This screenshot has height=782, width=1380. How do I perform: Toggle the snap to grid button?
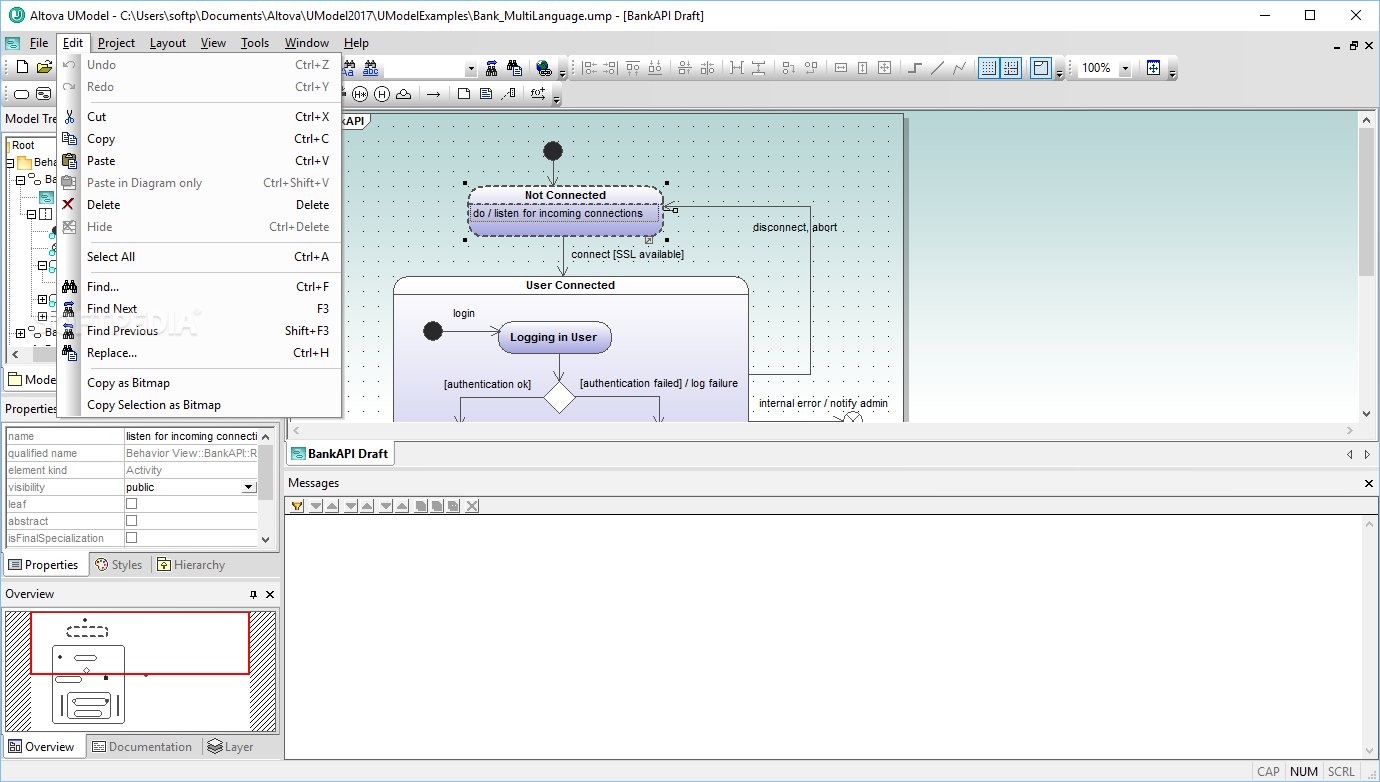[x=1011, y=68]
